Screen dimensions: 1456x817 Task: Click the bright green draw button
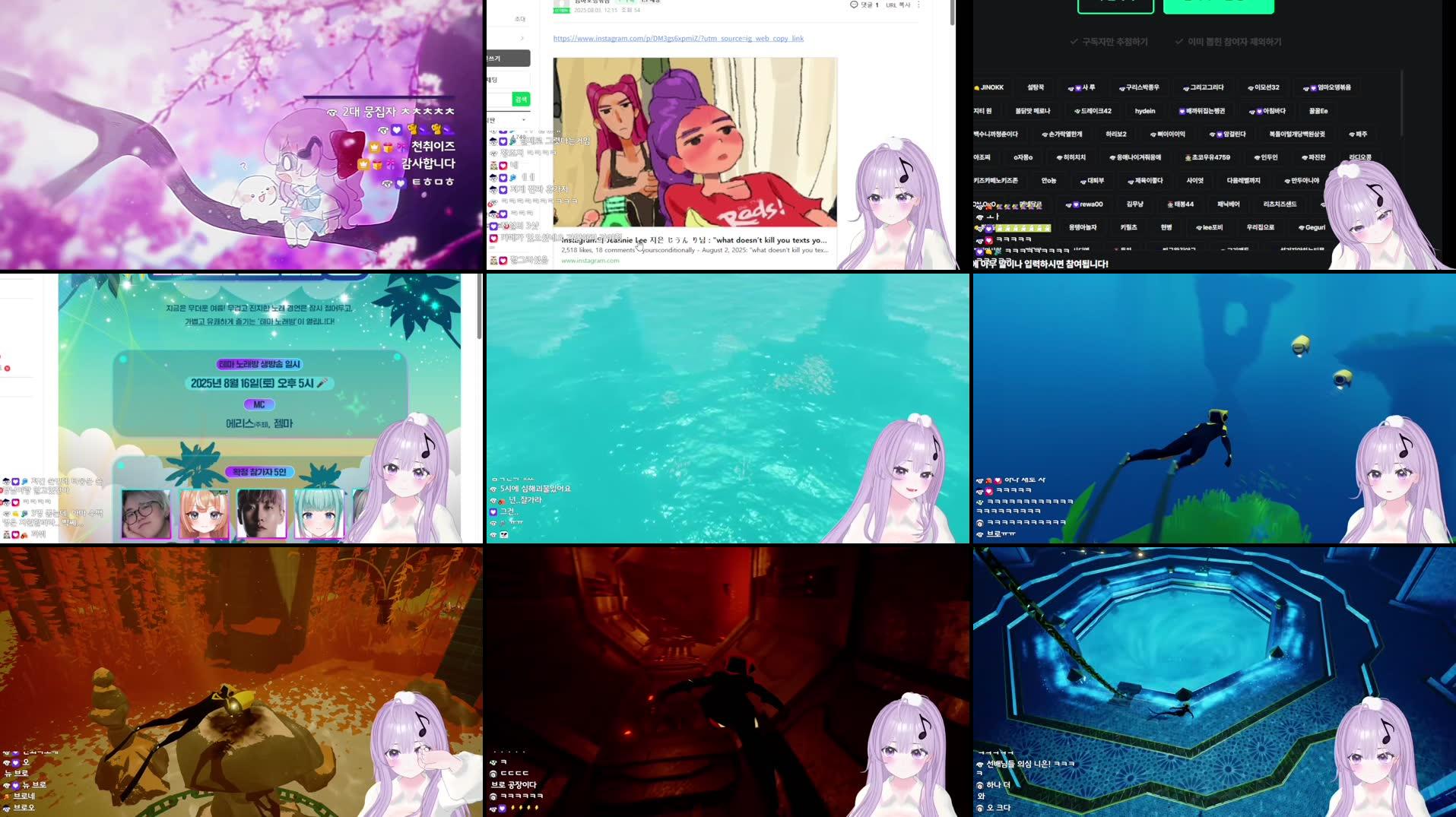[1218, 6]
